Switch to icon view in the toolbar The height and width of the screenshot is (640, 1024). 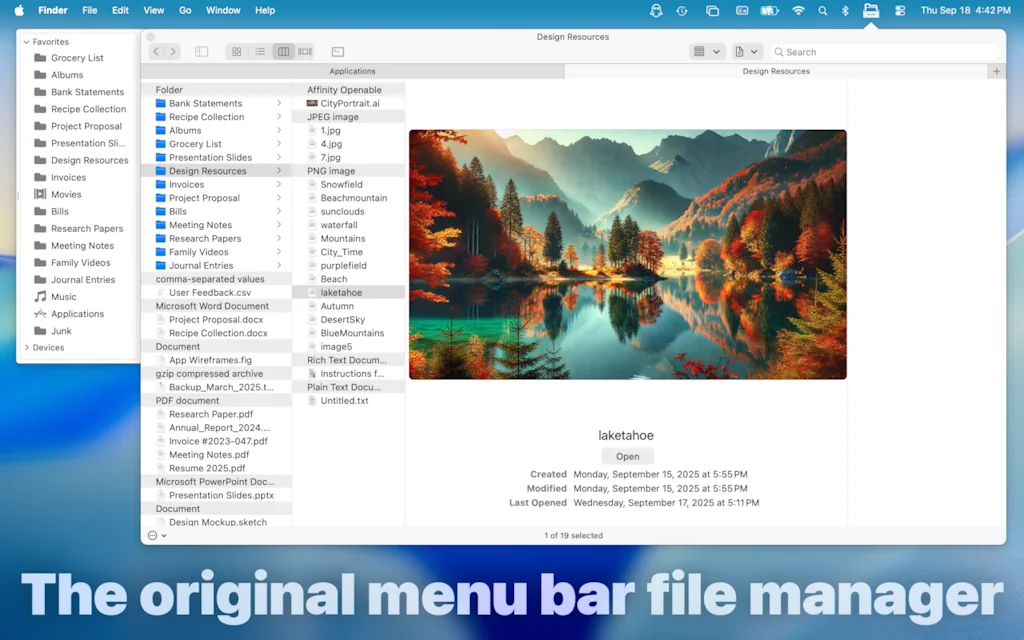(x=236, y=51)
